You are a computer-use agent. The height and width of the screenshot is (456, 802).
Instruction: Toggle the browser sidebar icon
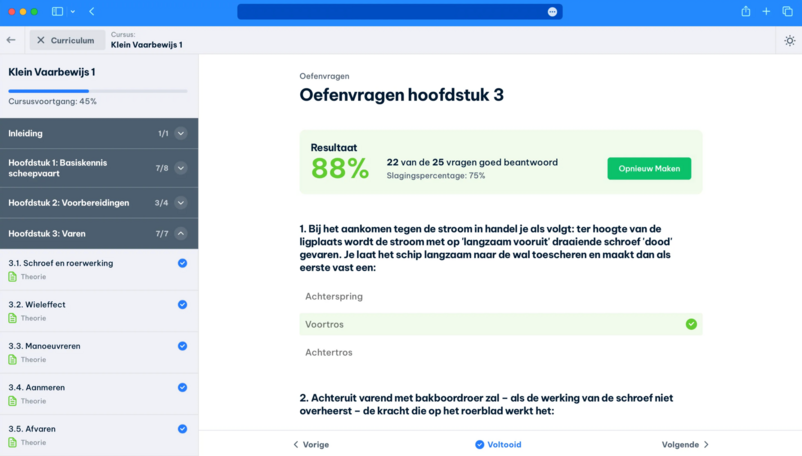(x=57, y=12)
